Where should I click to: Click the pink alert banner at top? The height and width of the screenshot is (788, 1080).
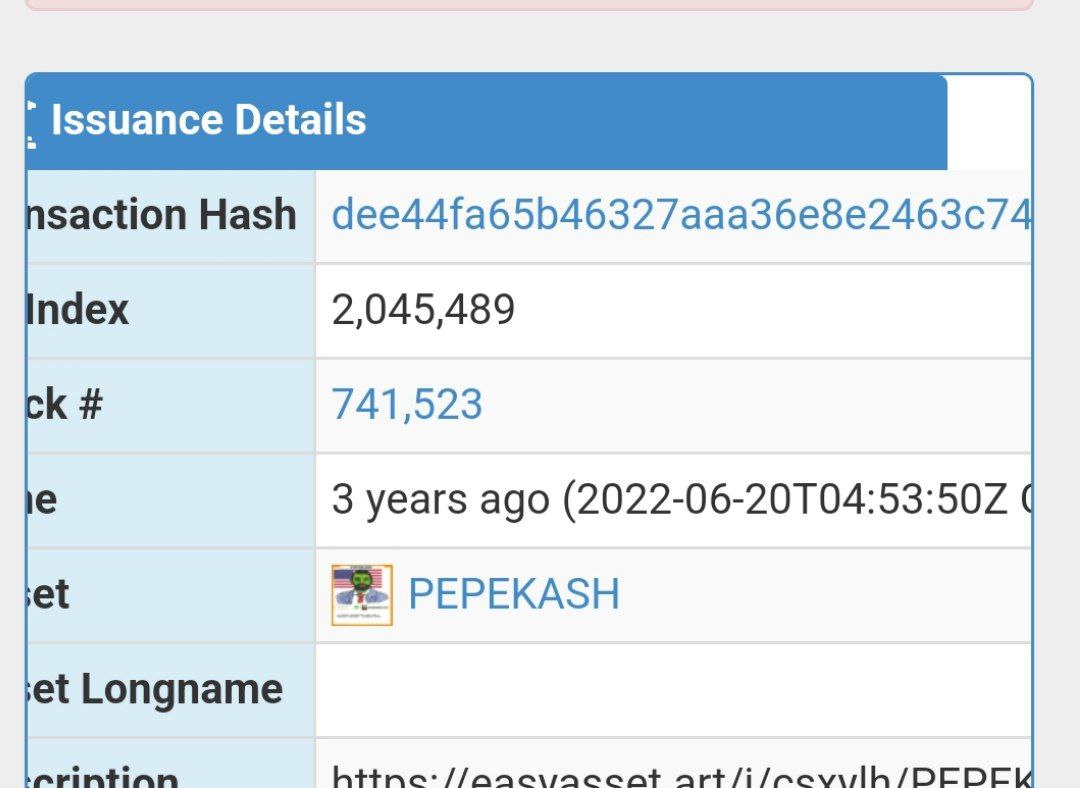(x=529, y=4)
